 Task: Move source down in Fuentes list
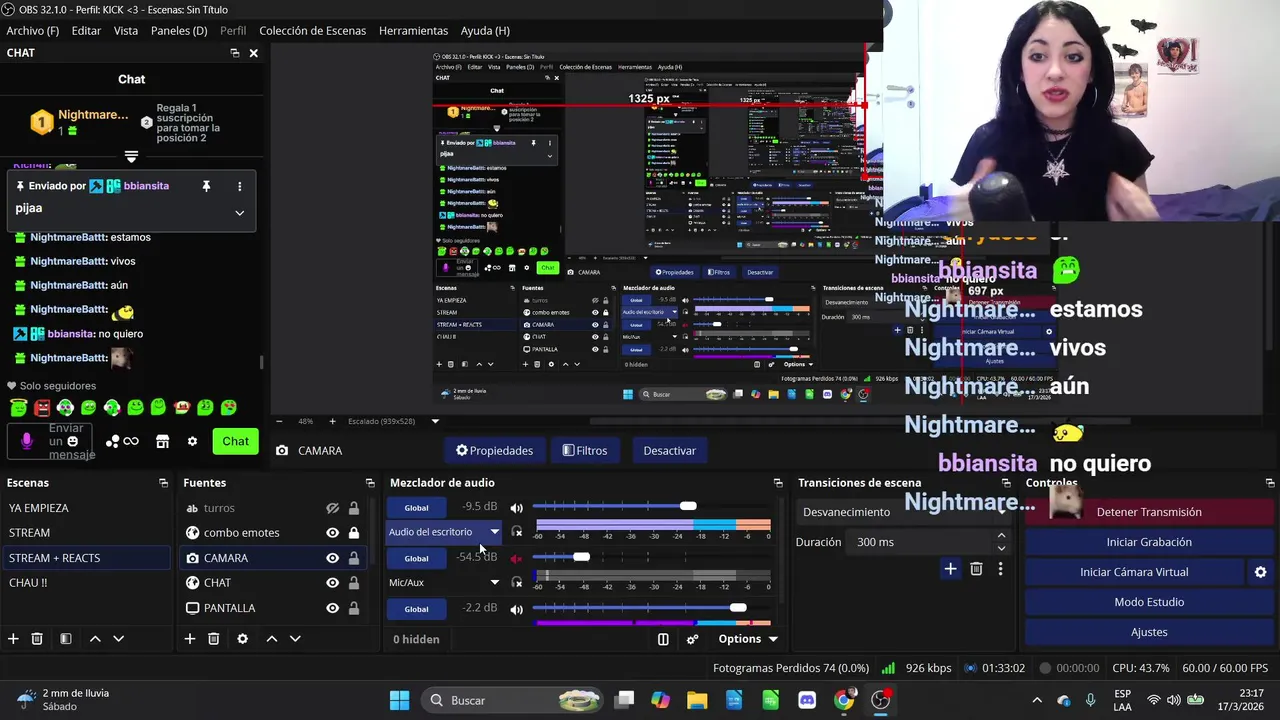(295, 639)
